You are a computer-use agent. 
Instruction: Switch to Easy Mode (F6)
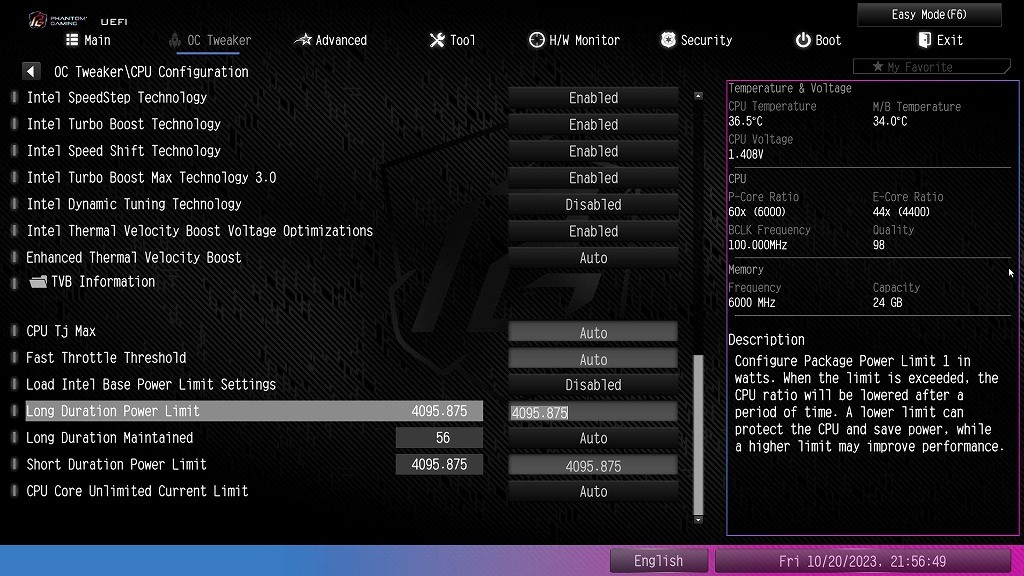[929, 14]
